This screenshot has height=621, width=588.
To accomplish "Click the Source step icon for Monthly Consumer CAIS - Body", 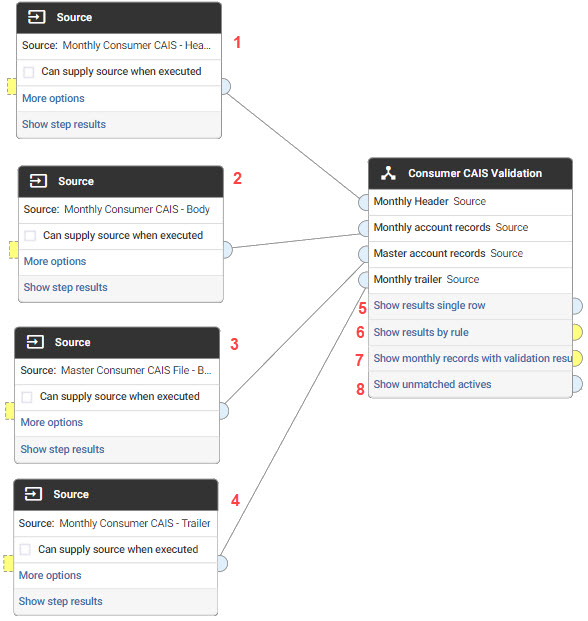I will tap(38, 181).
